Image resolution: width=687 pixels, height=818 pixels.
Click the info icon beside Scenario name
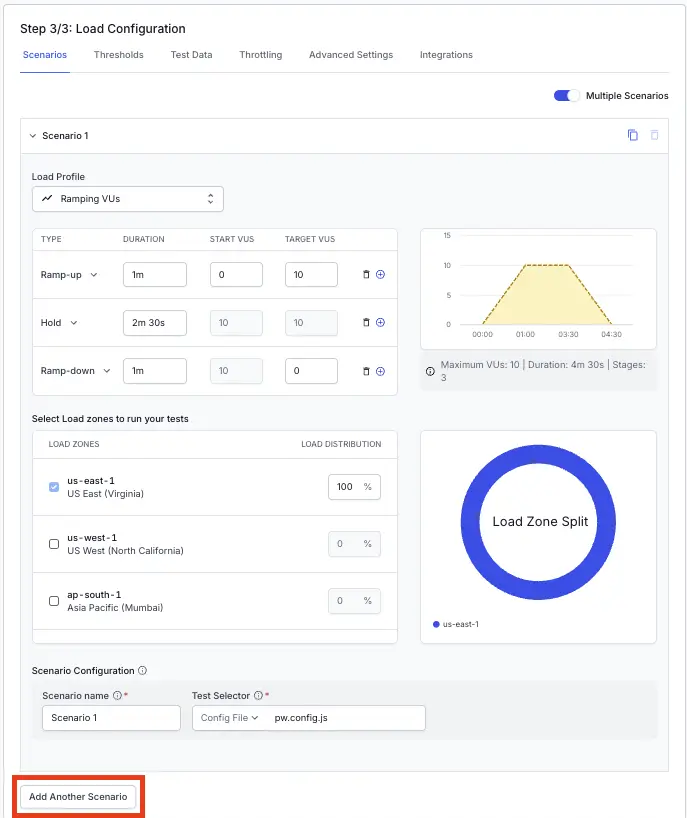click(117, 695)
